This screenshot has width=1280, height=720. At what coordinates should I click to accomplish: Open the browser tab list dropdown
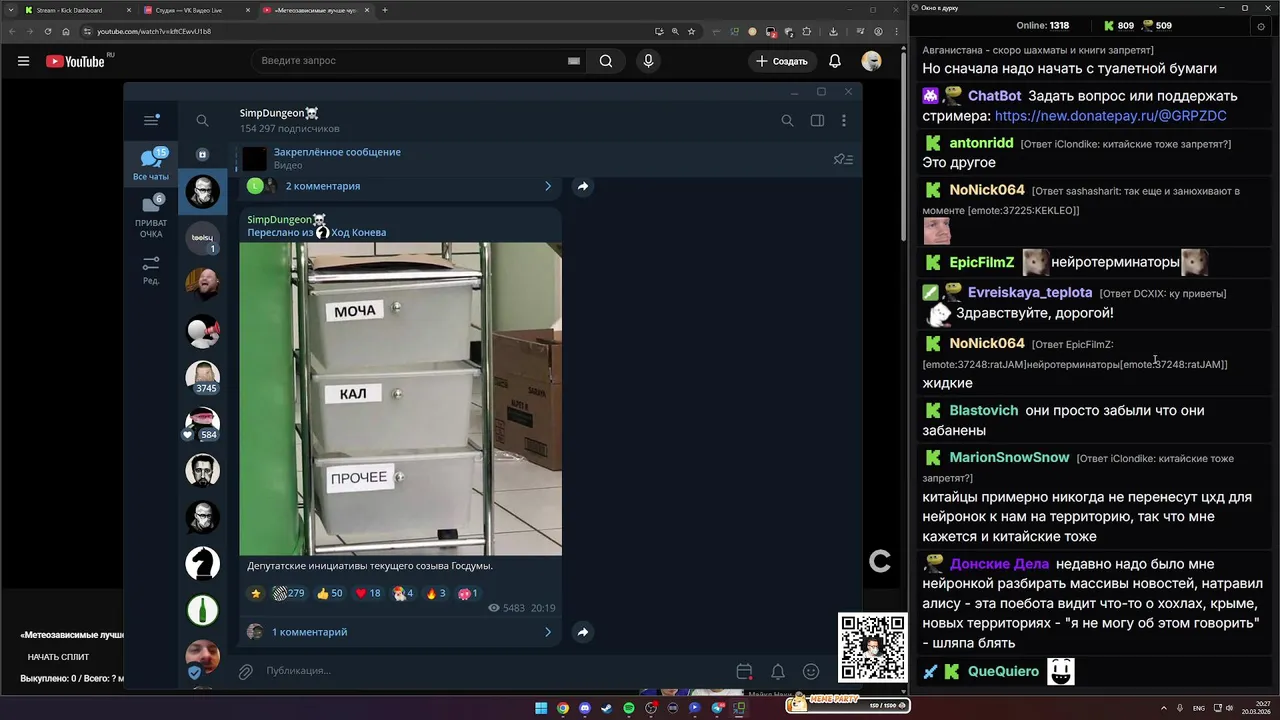click(x=11, y=10)
